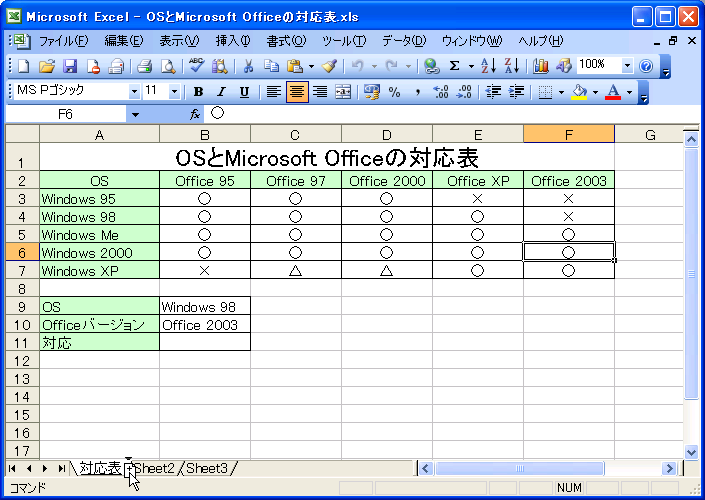The width and height of the screenshot is (705, 500).
Task: Sort ascending with the A-Z icon
Action: (488, 66)
